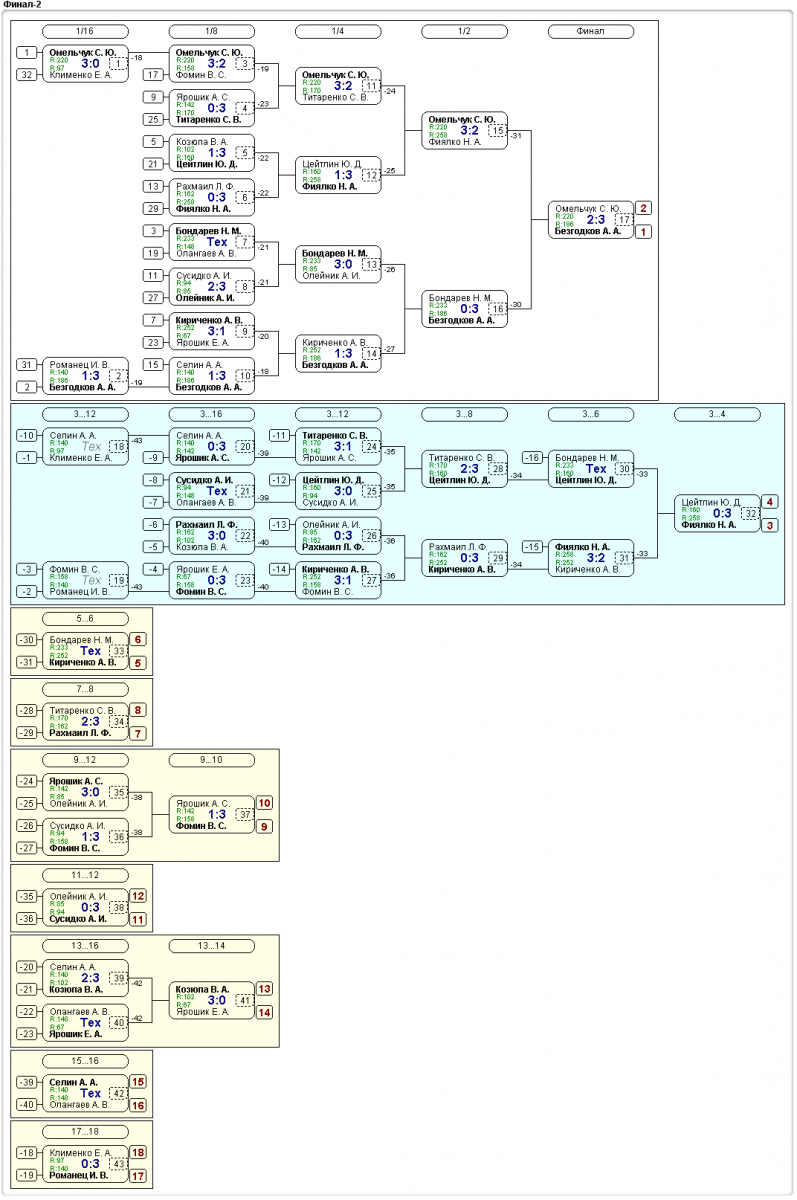Click the "15...16" bracket header
The height and width of the screenshot is (1200, 797).
(x=85, y=1061)
